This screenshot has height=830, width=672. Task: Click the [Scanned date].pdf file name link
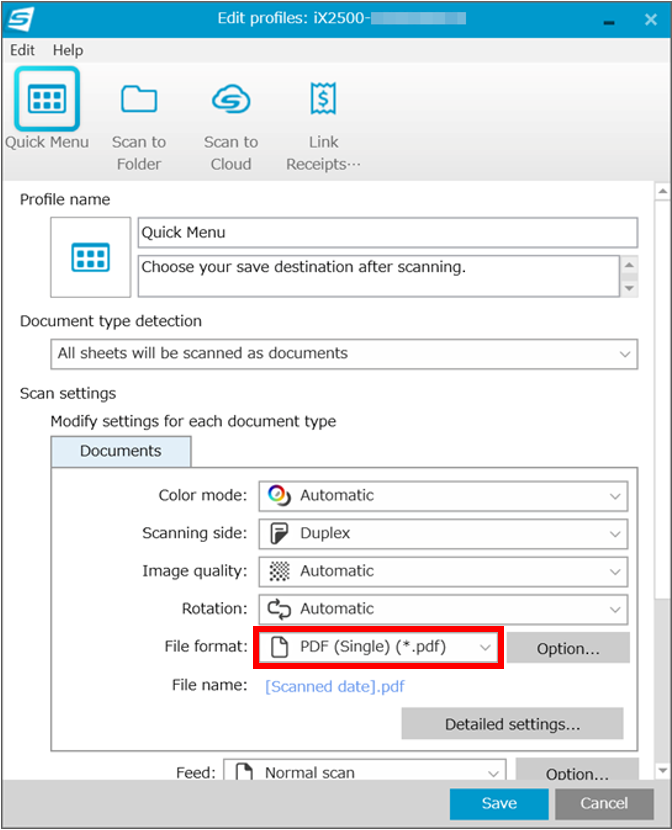click(x=334, y=687)
